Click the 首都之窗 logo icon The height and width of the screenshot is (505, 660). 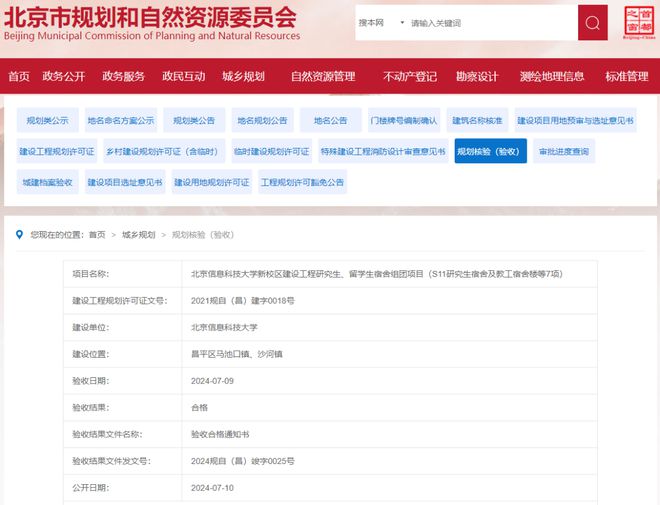pyautogui.click(x=636, y=22)
